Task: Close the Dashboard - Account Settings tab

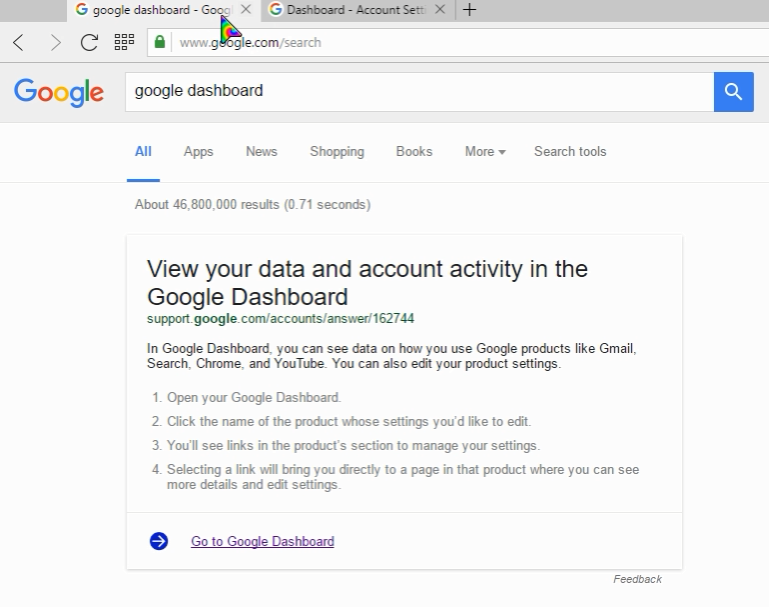Action: point(440,9)
